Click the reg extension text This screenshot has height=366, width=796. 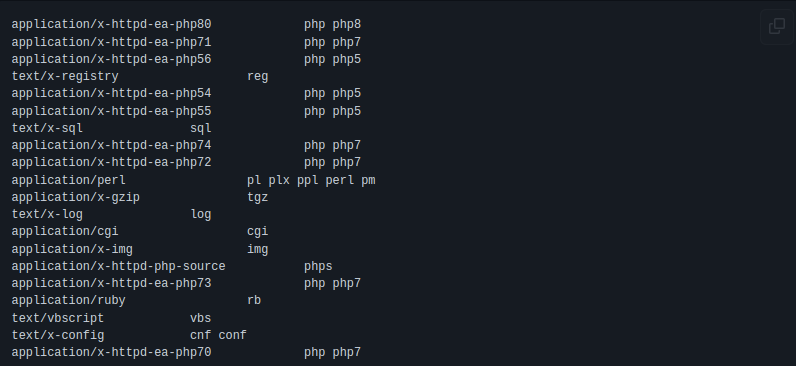coord(257,77)
